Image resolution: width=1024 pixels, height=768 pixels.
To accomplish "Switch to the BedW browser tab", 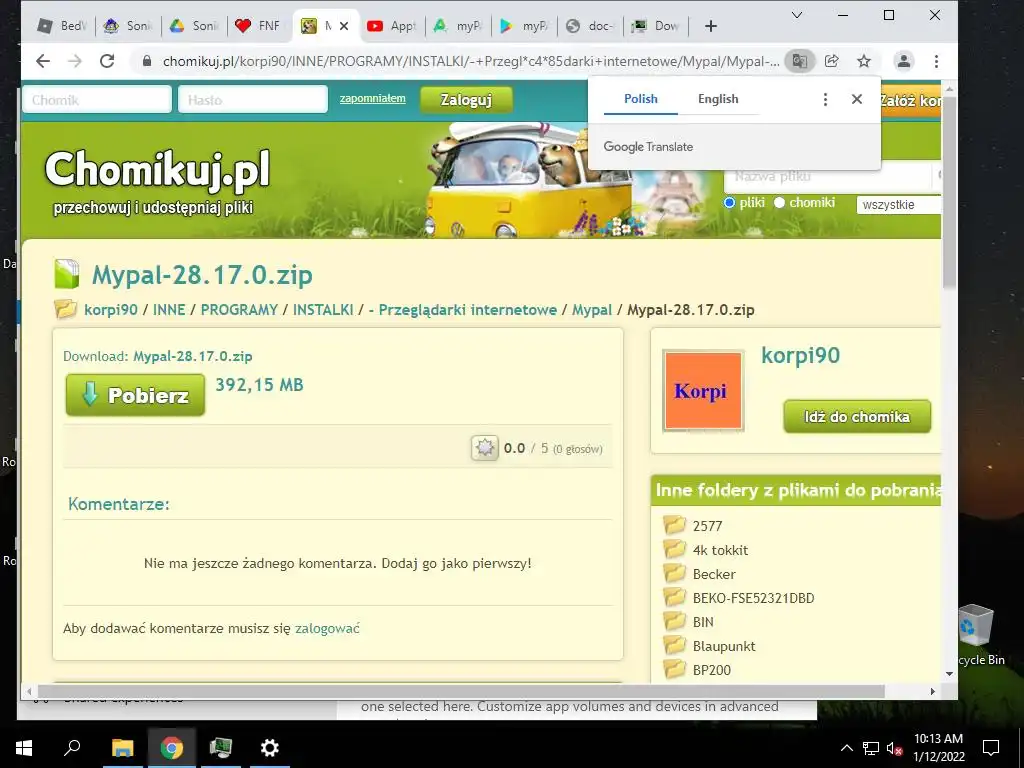I will 63,26.
